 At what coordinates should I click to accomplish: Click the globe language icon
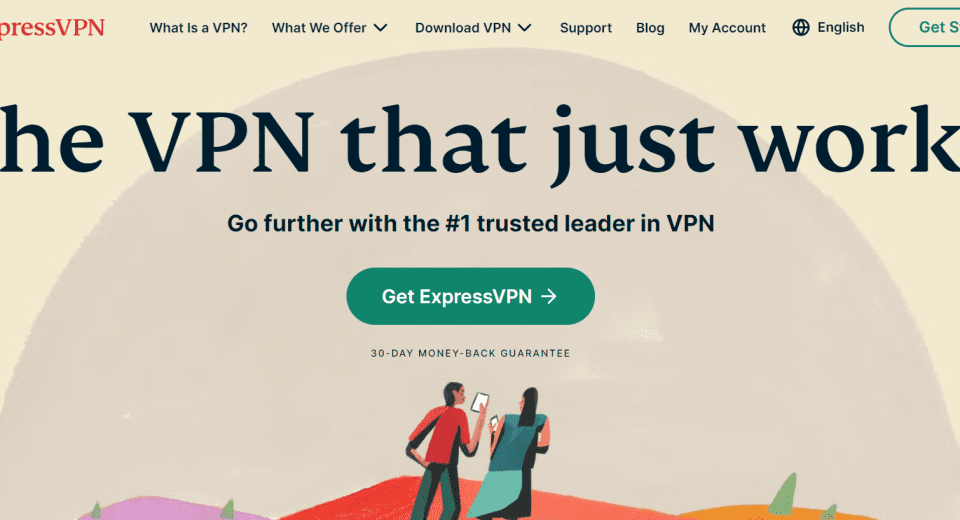click(801, 28)
